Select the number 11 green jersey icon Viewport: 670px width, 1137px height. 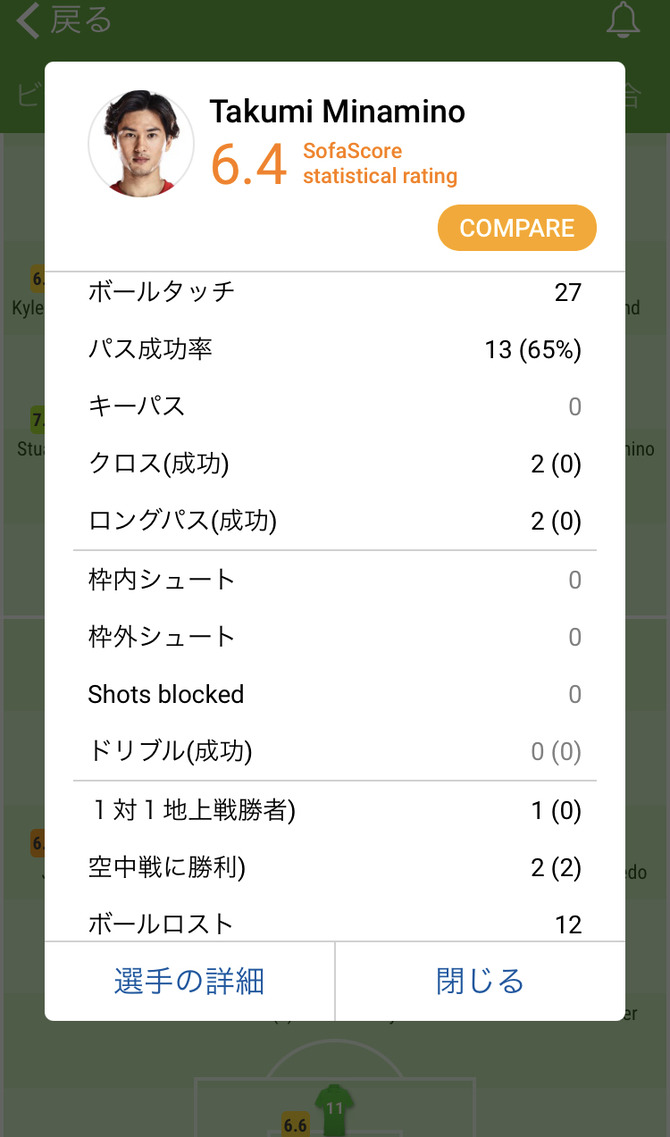coord(334,1109)
